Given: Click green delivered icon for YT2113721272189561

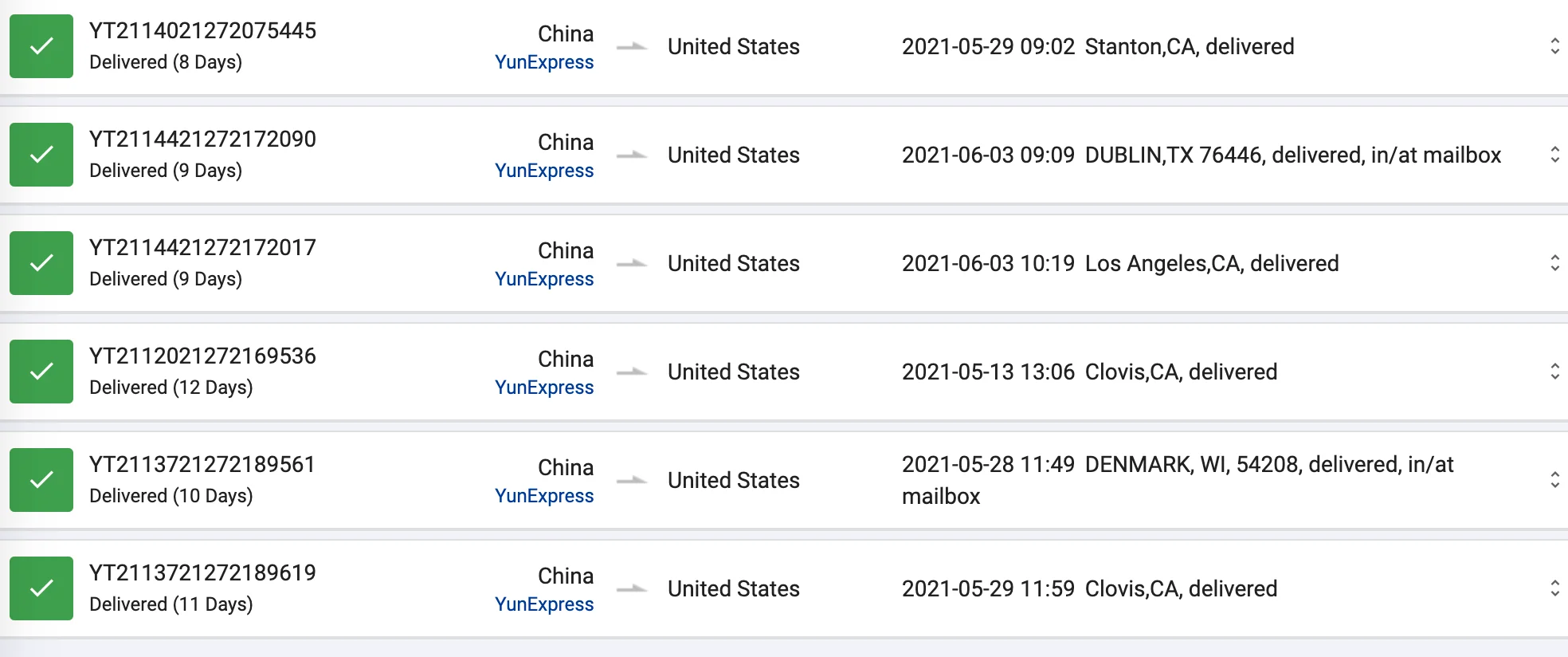Looking at the screenshot, I should point(41,480).
